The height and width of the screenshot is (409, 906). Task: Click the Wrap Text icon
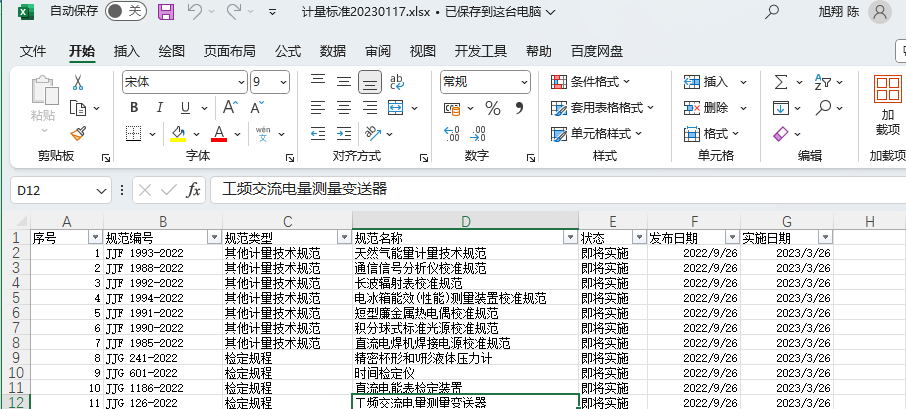coord(397,82)
